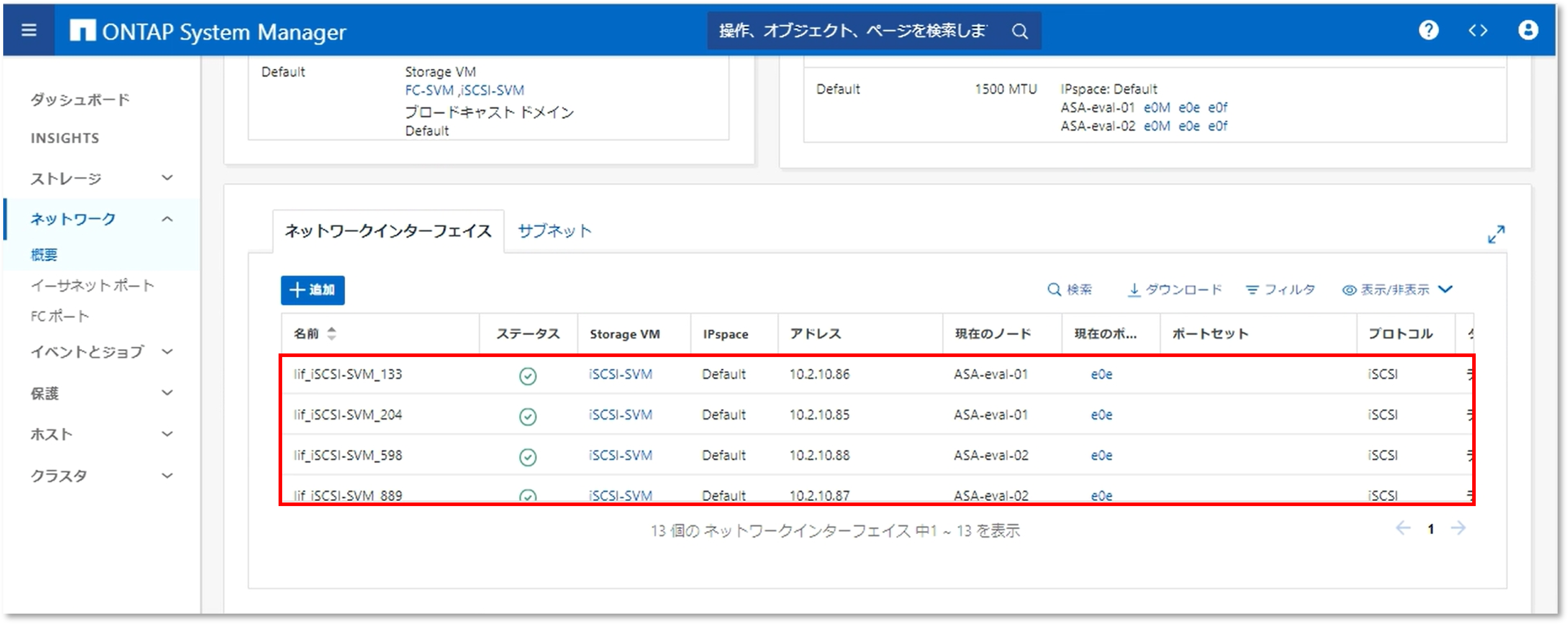The width and height of the screenshot is (1568, 624).
Task: Open iSCSI-SVM link in lif_iSCSI-SVM_204 row
Action: (620, 415)
